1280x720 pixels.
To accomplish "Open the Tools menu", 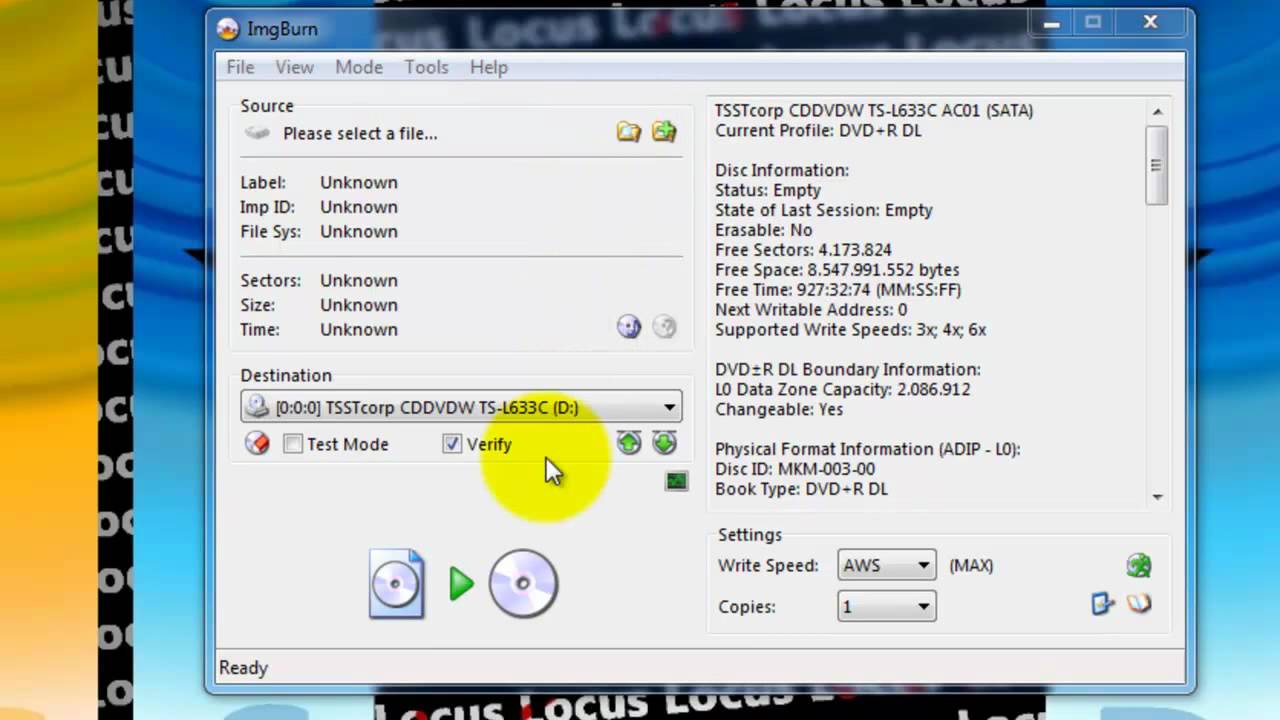I will pos(426,67).
